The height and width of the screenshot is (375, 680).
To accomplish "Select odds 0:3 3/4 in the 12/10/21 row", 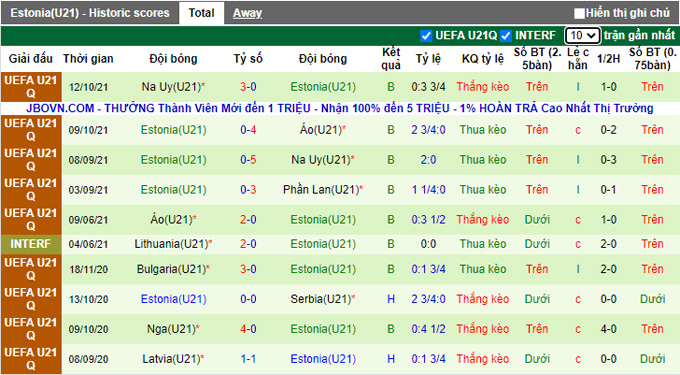I will tap(428, 87).
